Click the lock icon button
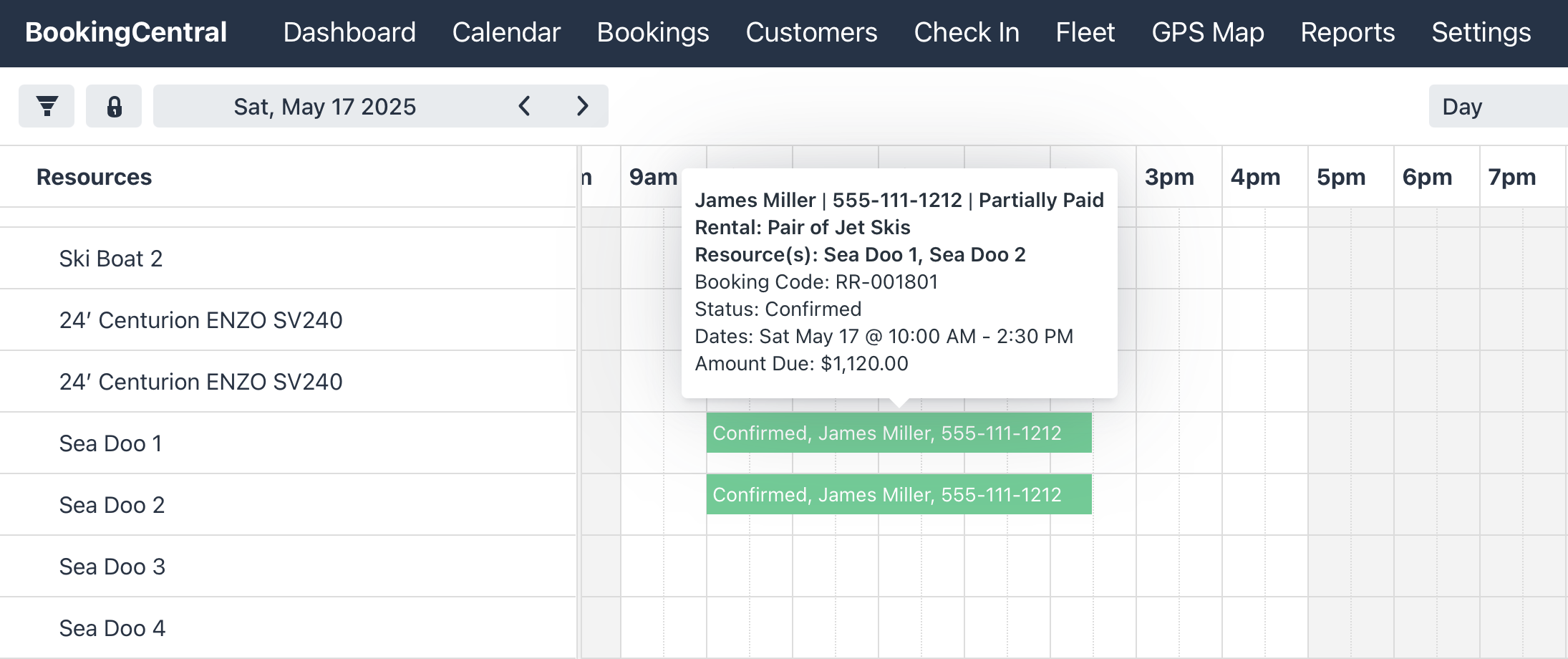 (x=114, y=106)
